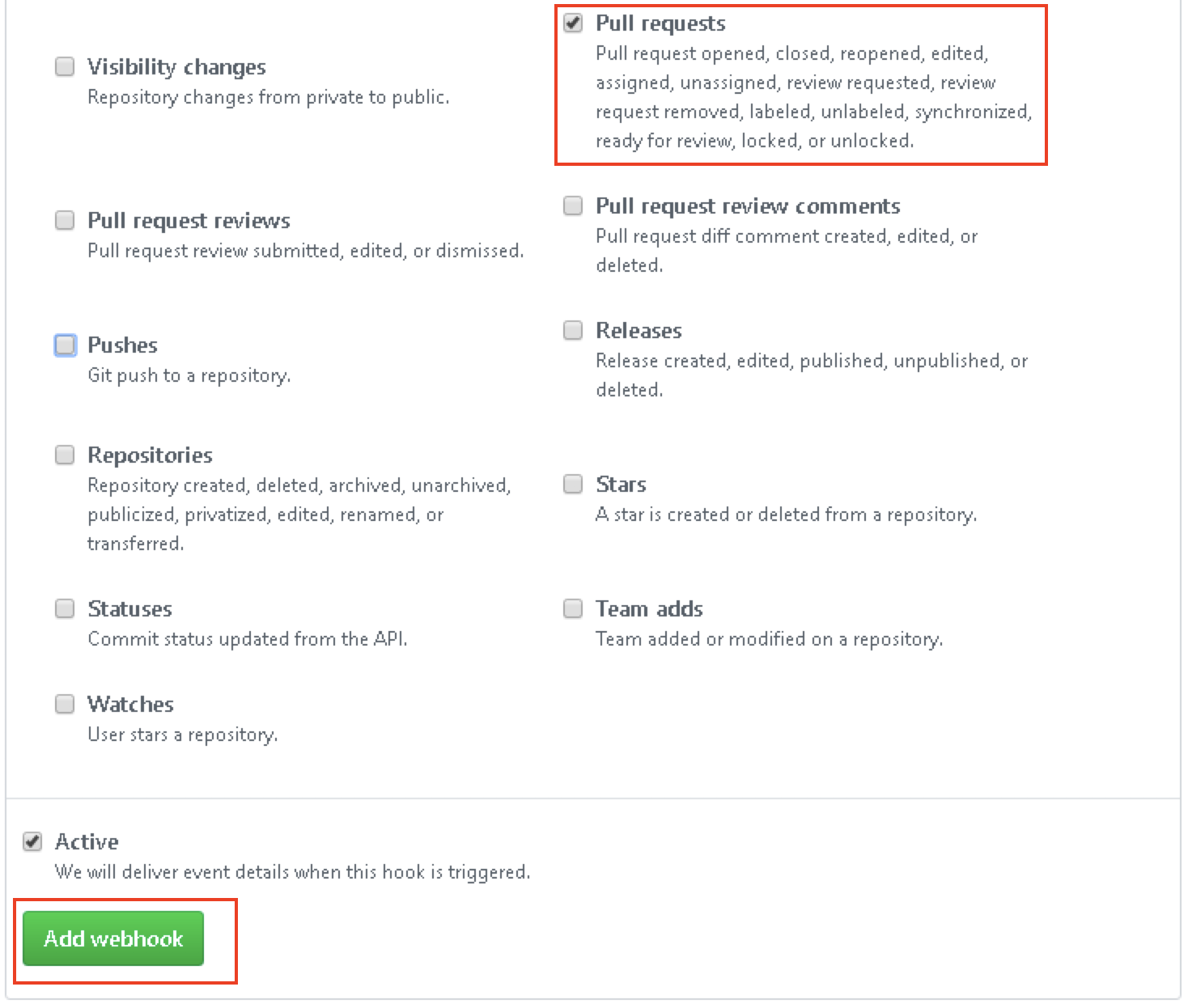Check the Releases event checkbox
The width and height of the screenshot is (1188, 1008).
pos(573,330)
